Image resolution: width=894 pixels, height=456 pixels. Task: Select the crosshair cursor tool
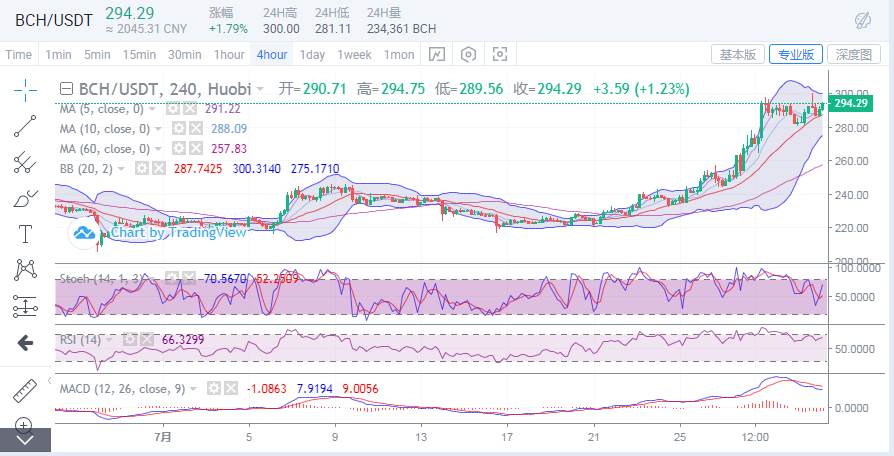[25, 88]
